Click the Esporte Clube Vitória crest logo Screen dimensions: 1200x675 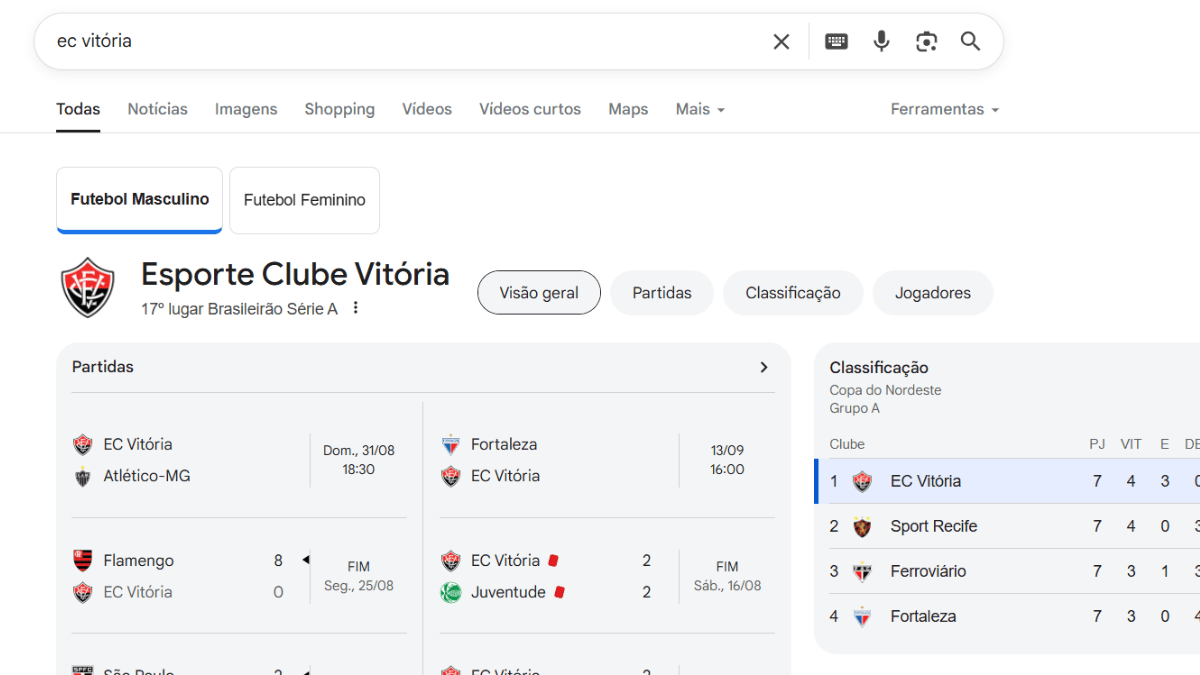coord(88,288)
